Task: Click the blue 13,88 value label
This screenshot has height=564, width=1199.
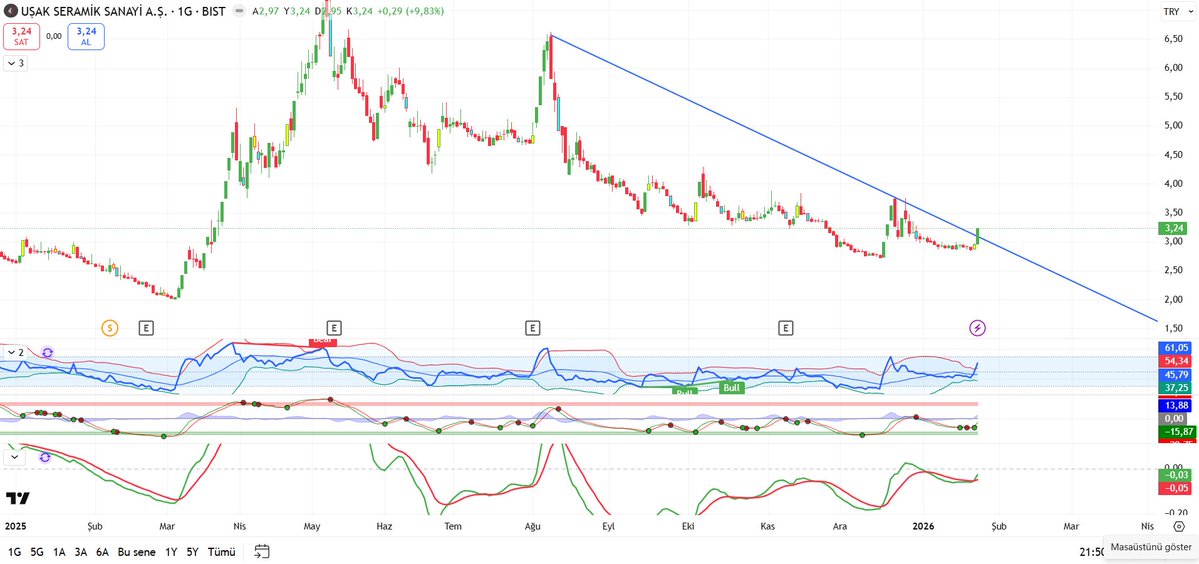Action: [1176, 405]
